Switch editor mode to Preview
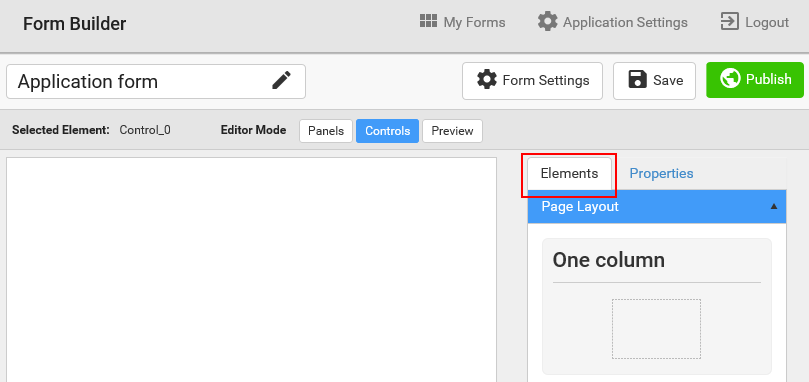The height and width of the screenshot is (382, 809). (x=452, y=131)
